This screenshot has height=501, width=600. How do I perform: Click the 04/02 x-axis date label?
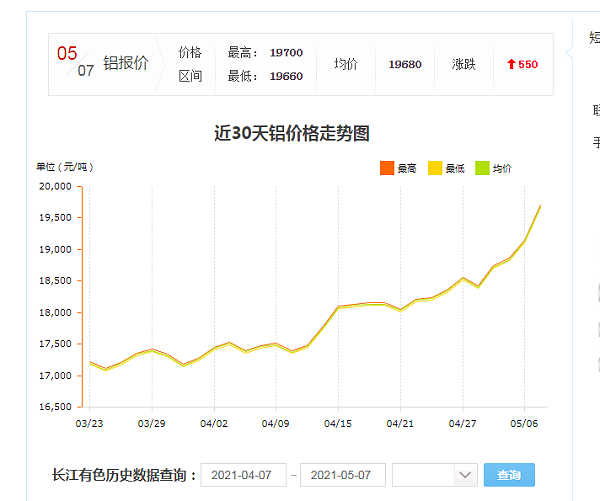pos(214,423)
